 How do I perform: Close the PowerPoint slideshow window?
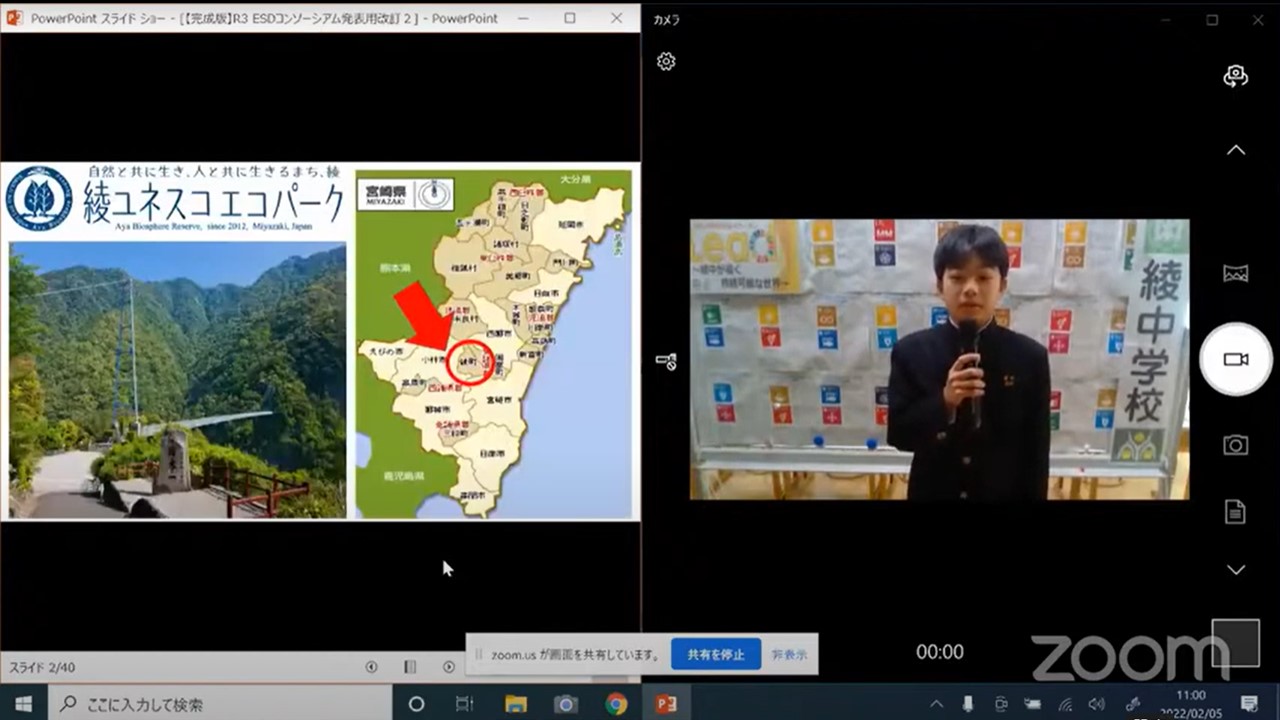coord(617,18)
